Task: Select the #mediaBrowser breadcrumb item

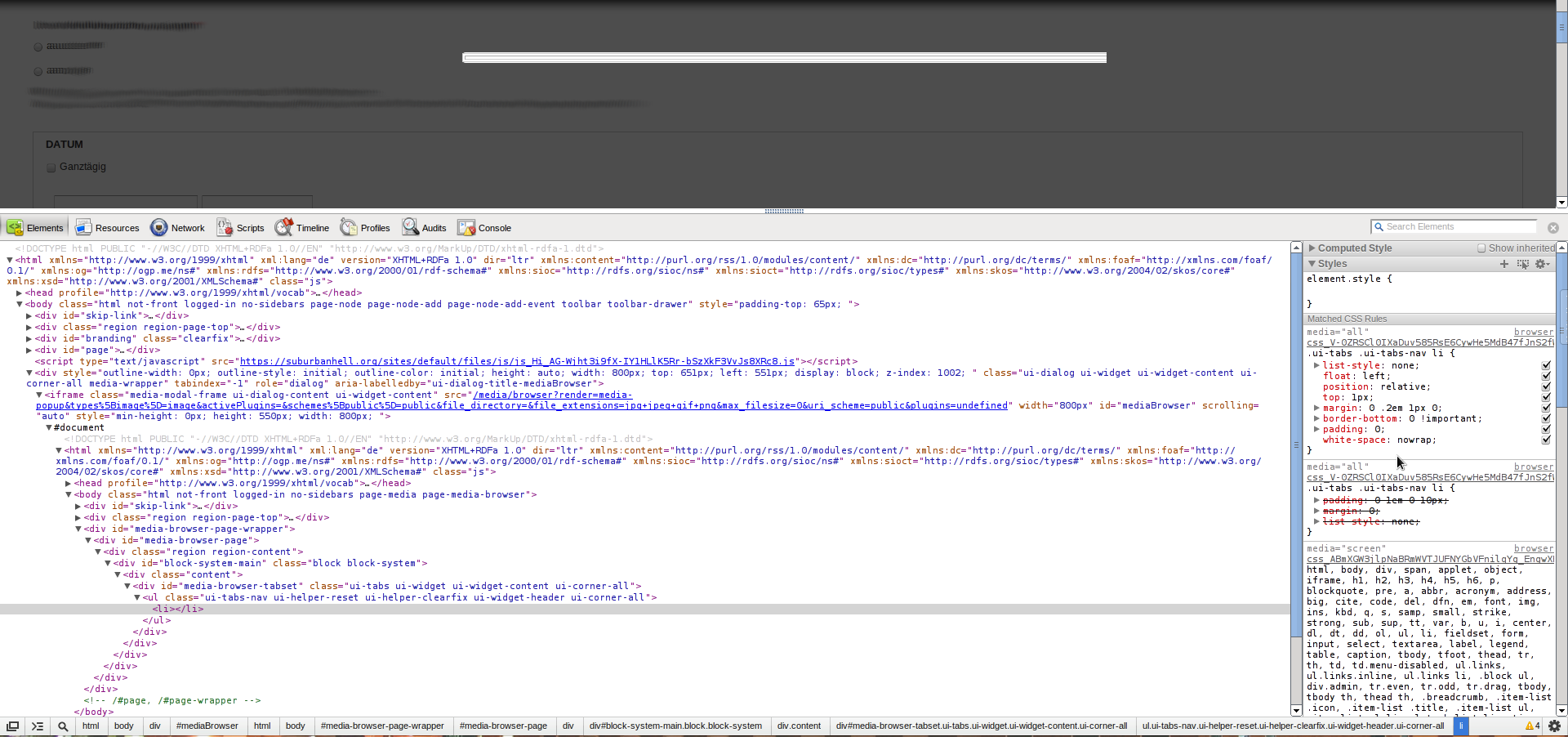Action: pos(207,726)
